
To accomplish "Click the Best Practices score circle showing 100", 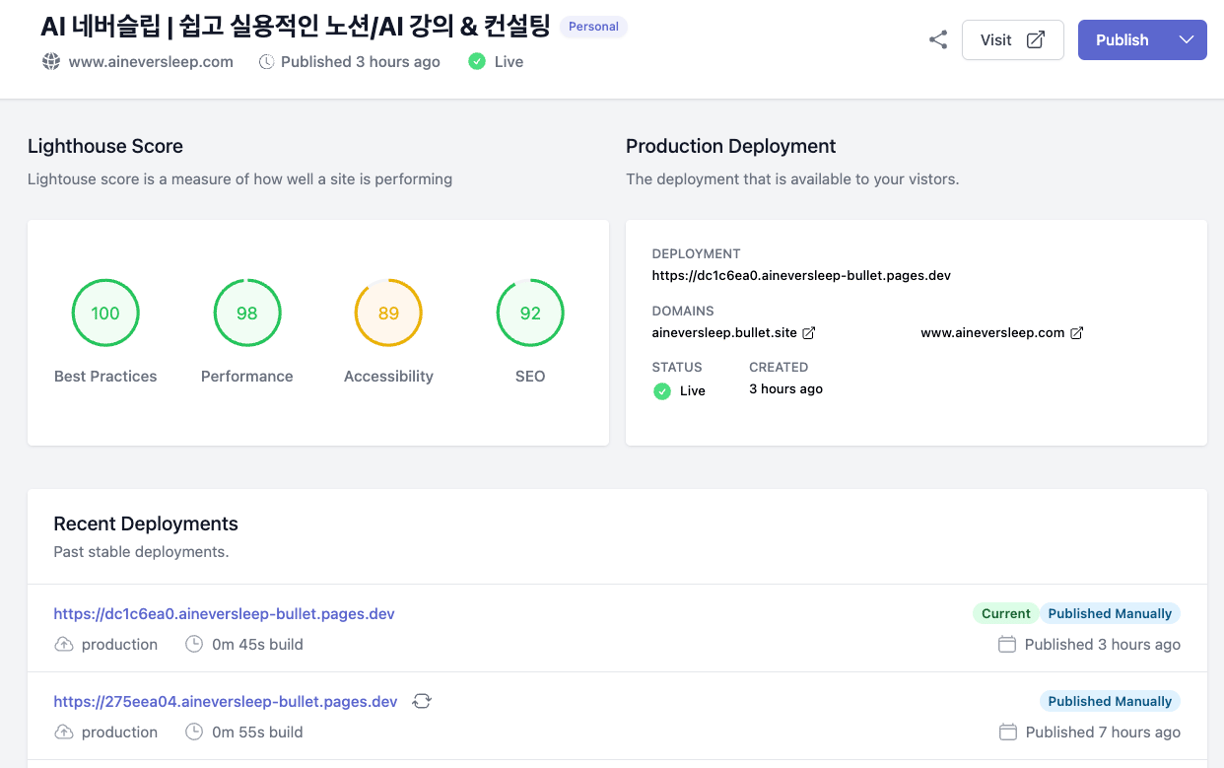I will [x=105, y=313].
